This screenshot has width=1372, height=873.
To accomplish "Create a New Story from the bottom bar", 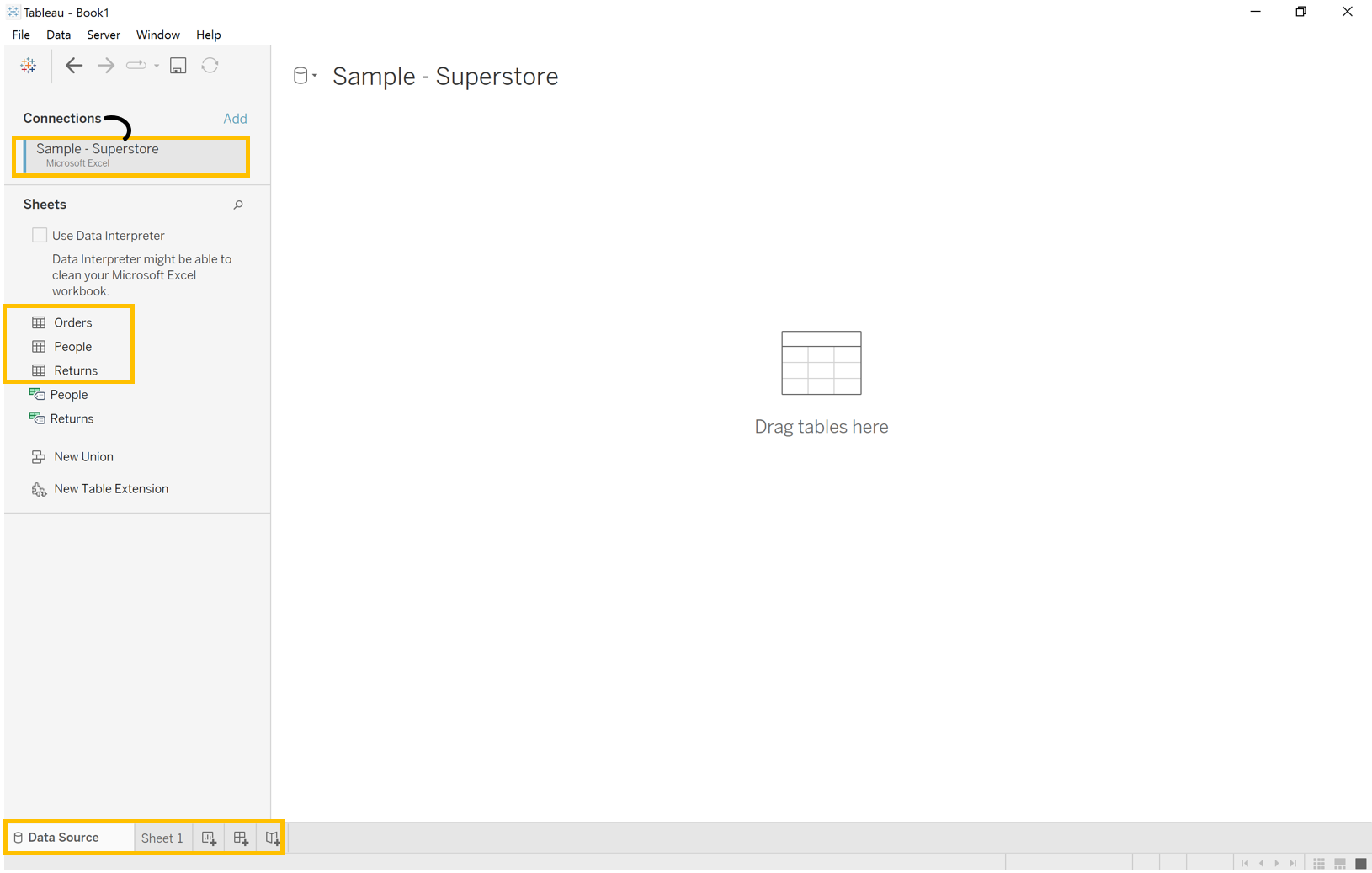I will tap(271, 838).
